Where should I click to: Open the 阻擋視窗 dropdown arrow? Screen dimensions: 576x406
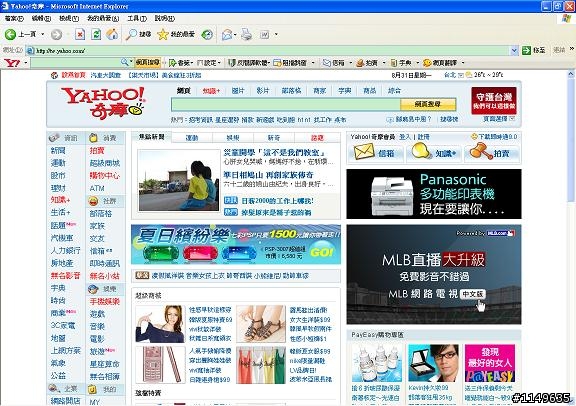tap(313, 63)
